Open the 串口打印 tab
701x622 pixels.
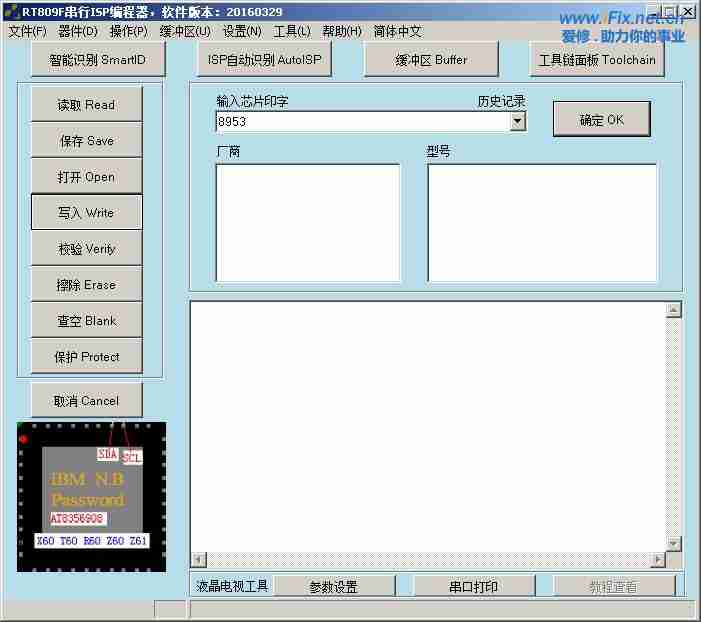(474, 586)
